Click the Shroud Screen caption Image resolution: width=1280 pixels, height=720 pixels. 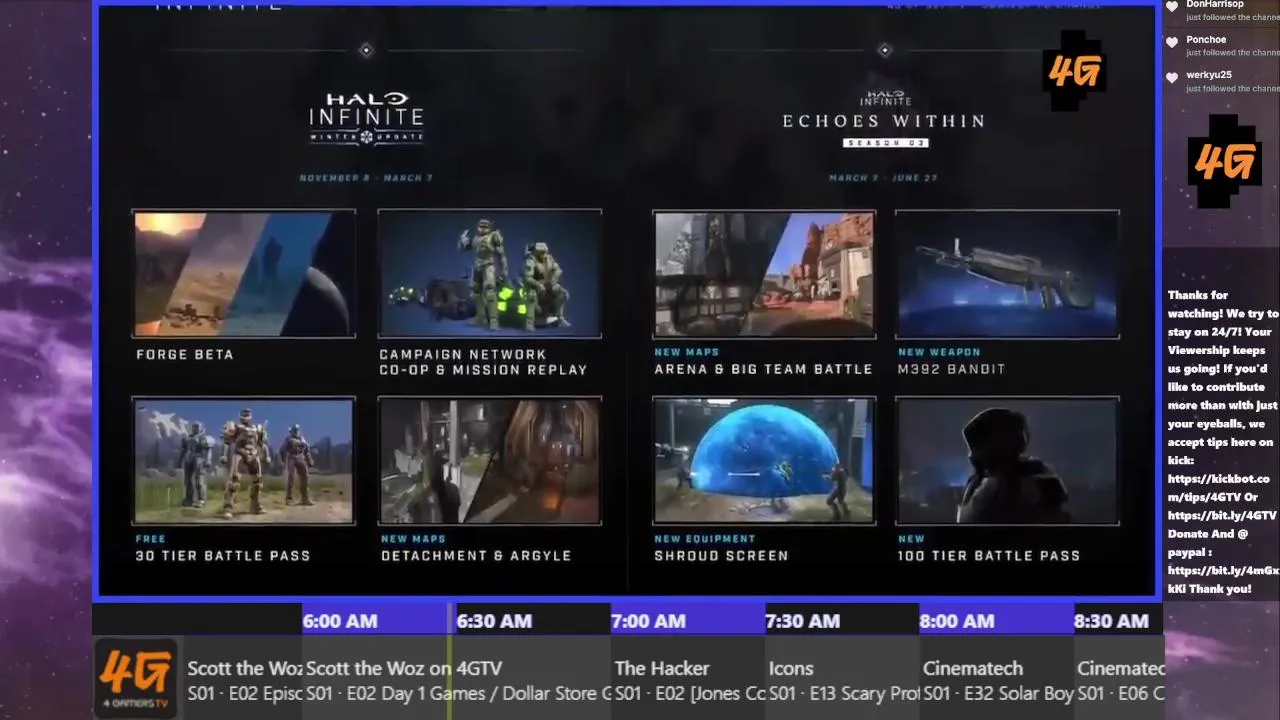point(721,555)
